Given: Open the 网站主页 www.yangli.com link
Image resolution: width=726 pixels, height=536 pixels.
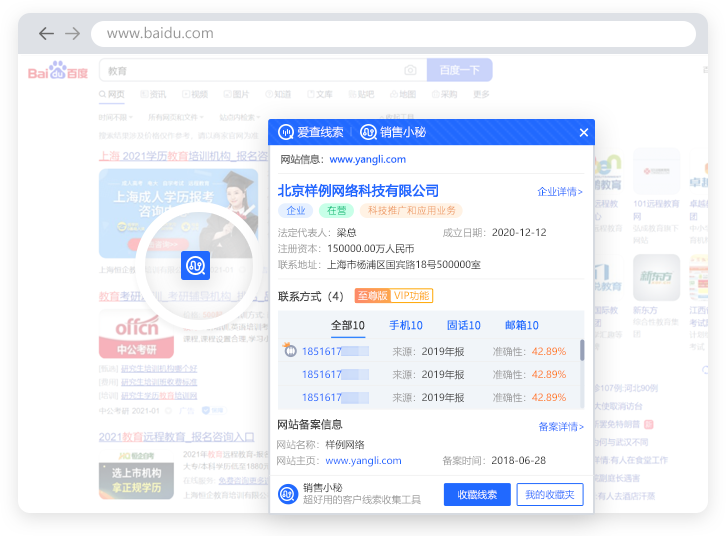Looking at the screenshot, I should 363,461.
